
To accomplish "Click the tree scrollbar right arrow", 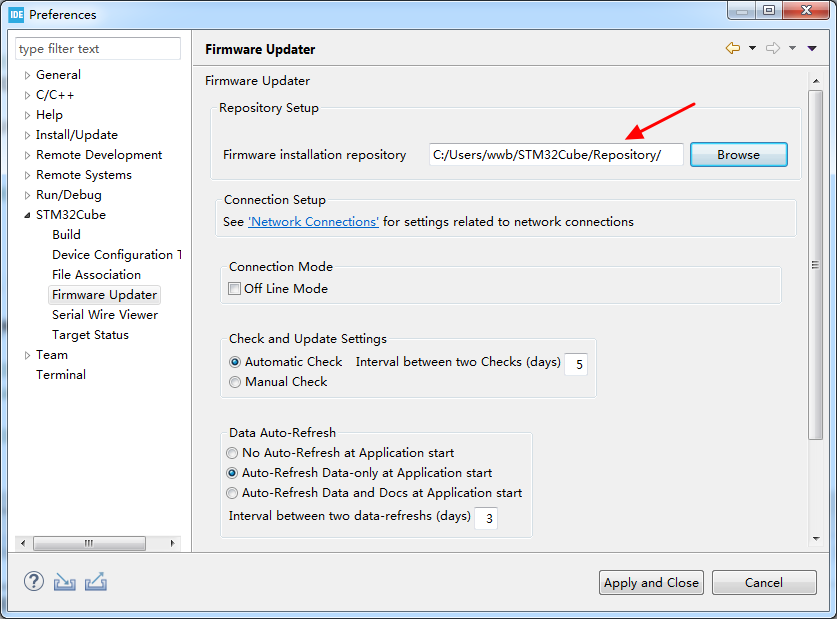I will (172, 543).
